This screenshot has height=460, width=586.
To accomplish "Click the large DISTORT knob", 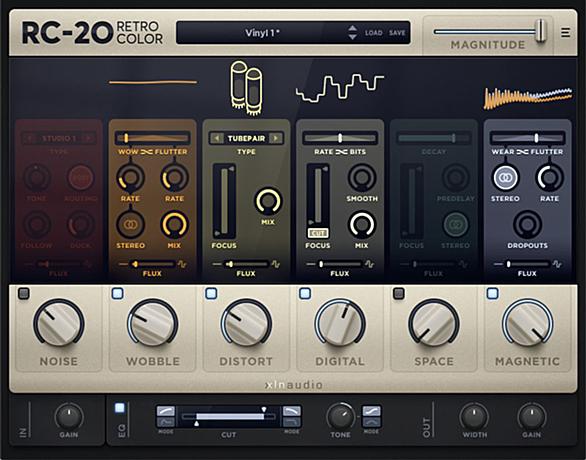I will (246, 322).
